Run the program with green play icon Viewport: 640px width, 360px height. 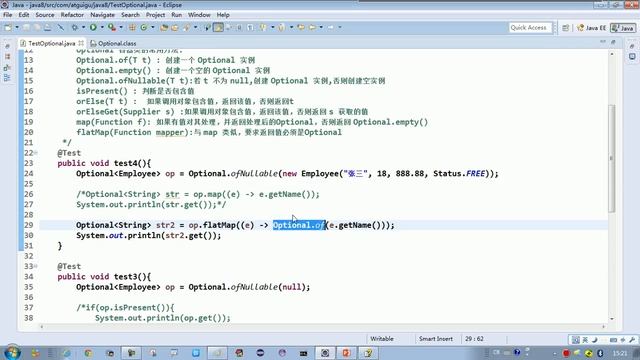[93, 27]
